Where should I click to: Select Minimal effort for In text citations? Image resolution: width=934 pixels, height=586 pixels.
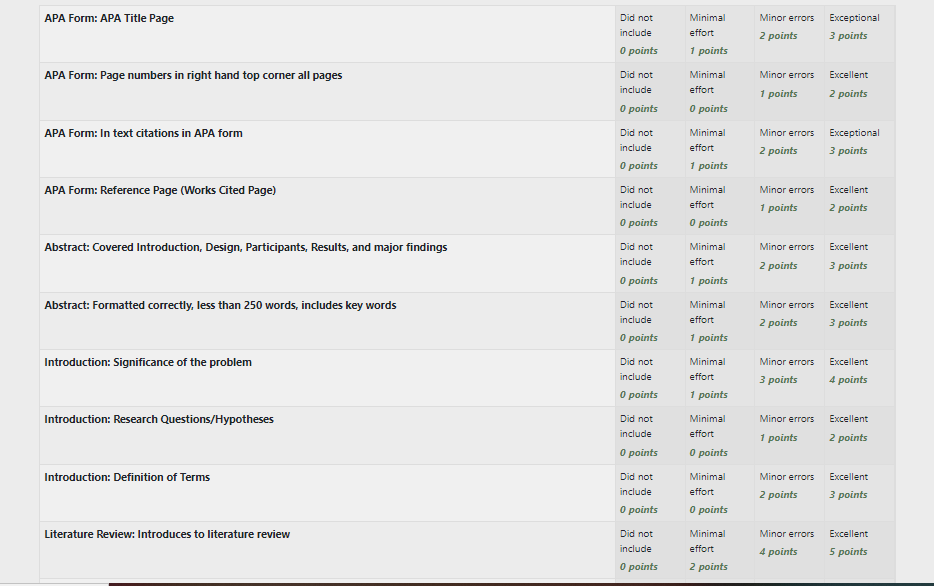pos(720,149)
